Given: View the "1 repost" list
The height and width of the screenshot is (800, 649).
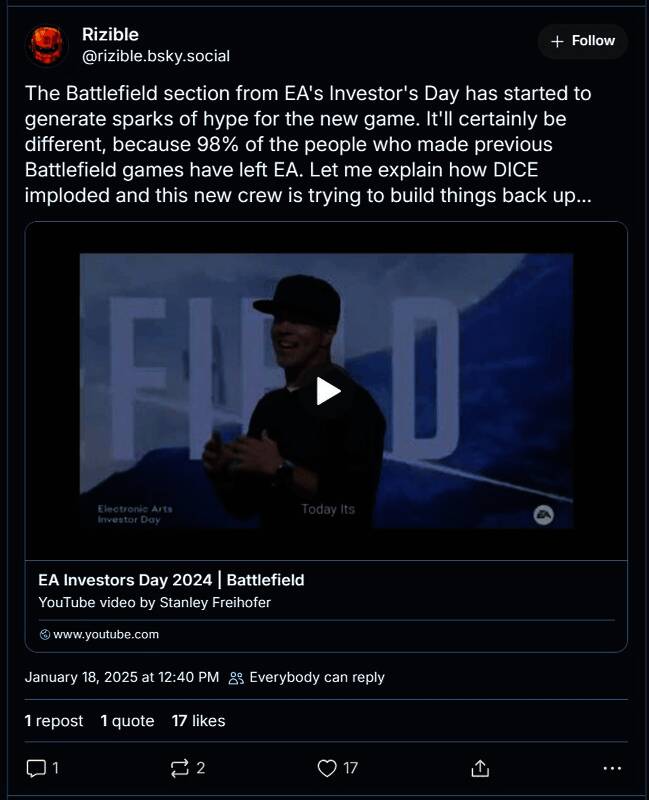Looking at the screenshot, I should click(x=54, y=720).
